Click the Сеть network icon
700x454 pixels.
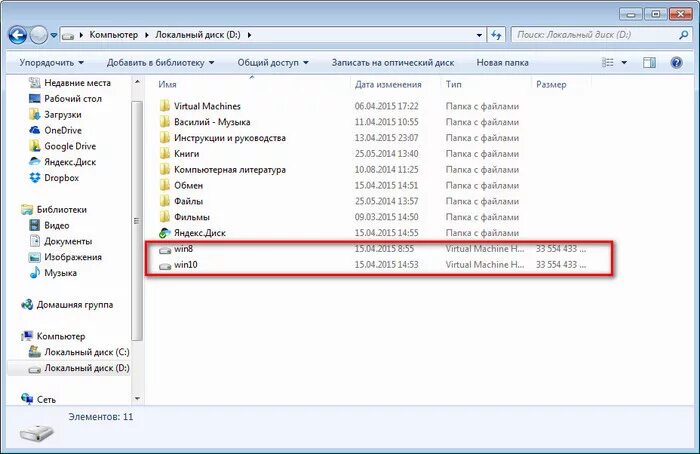(27, 399)
